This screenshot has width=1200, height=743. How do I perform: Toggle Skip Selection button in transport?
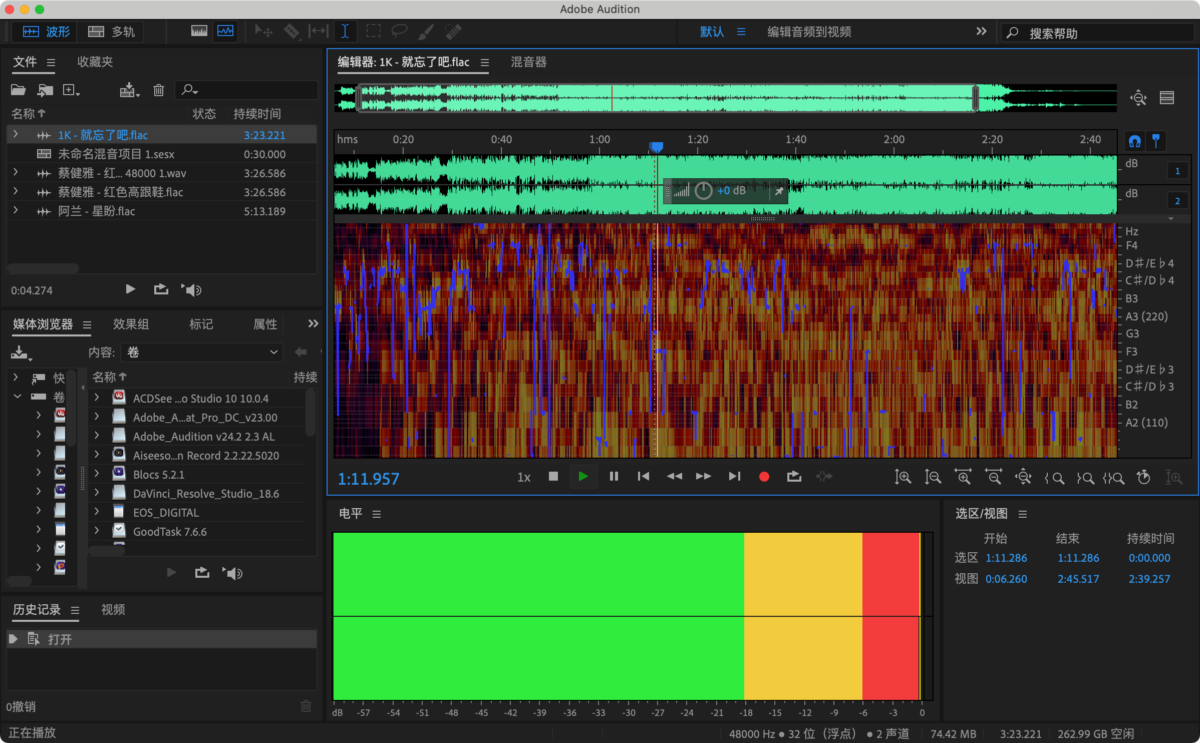(x=824, y=477)
